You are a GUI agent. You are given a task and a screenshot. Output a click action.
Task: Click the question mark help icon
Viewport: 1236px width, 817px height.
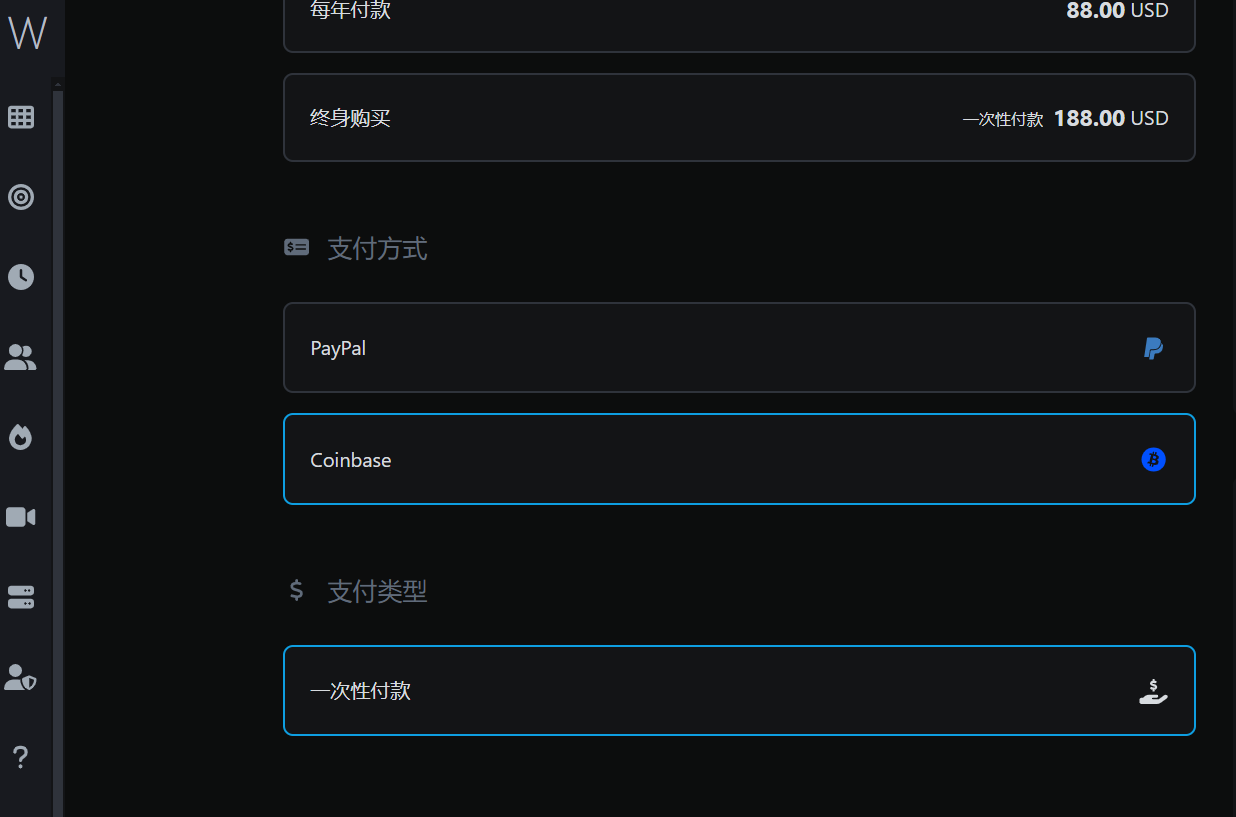[21, 757]
